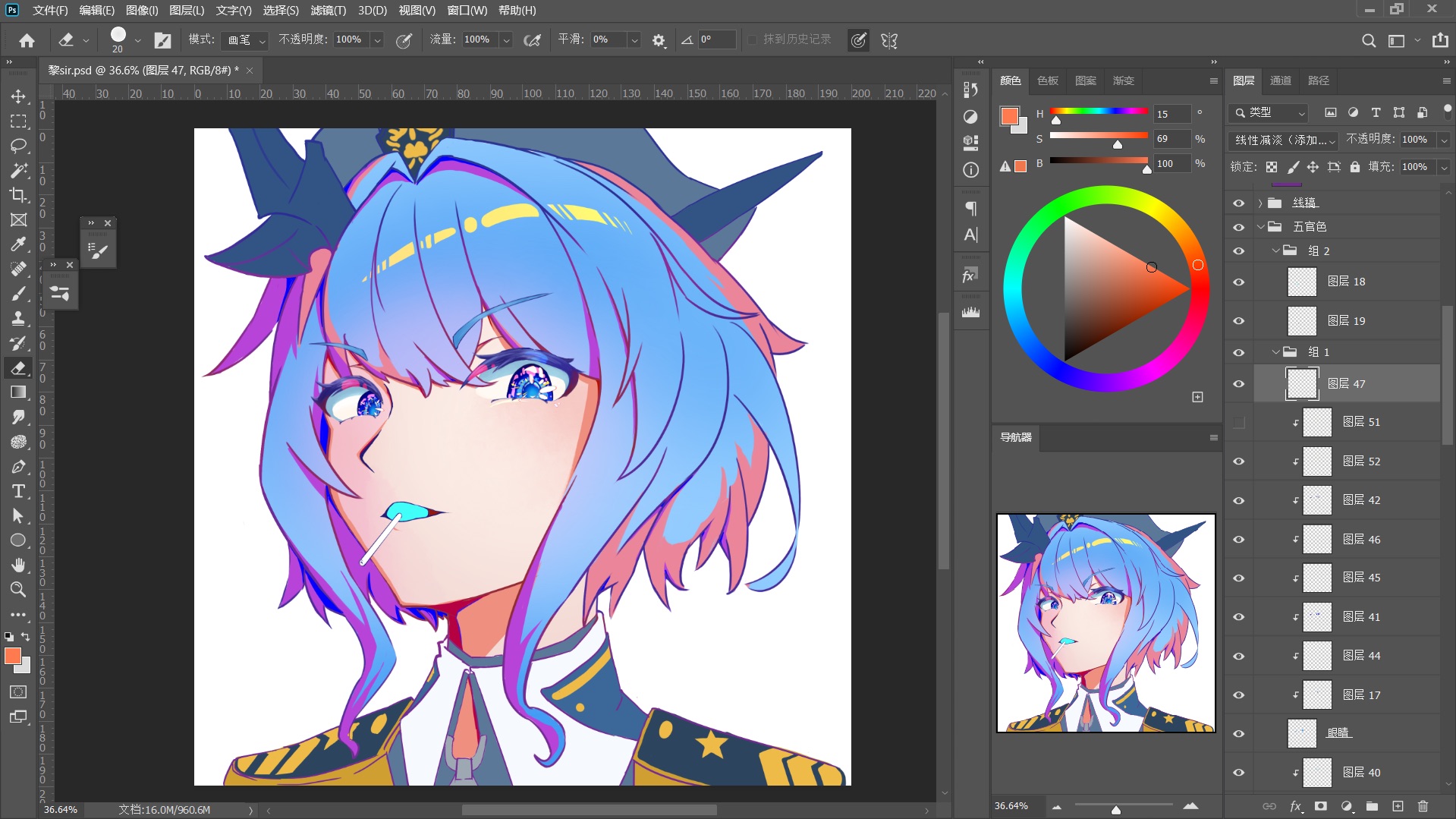The image size is (1456, 819).
Task: Expand the 线稿 layer group
Action: click(1260, 203)
